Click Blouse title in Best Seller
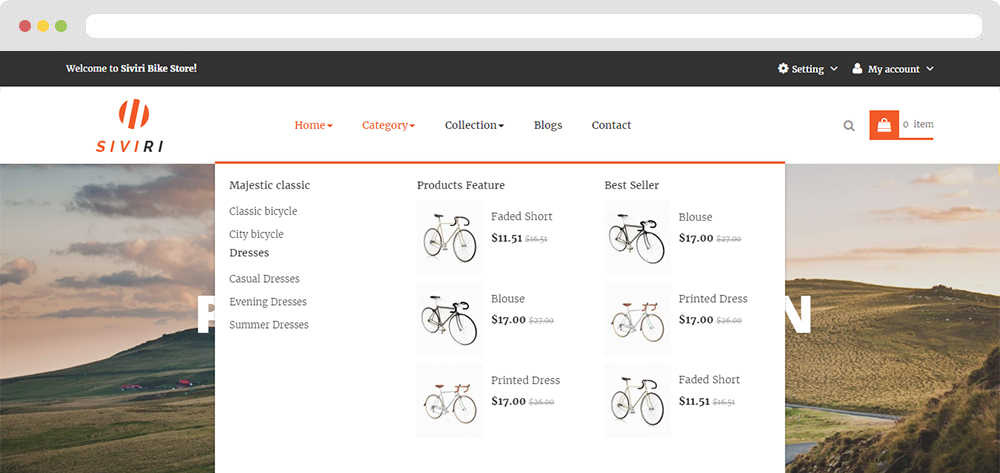 pos(695,217)
